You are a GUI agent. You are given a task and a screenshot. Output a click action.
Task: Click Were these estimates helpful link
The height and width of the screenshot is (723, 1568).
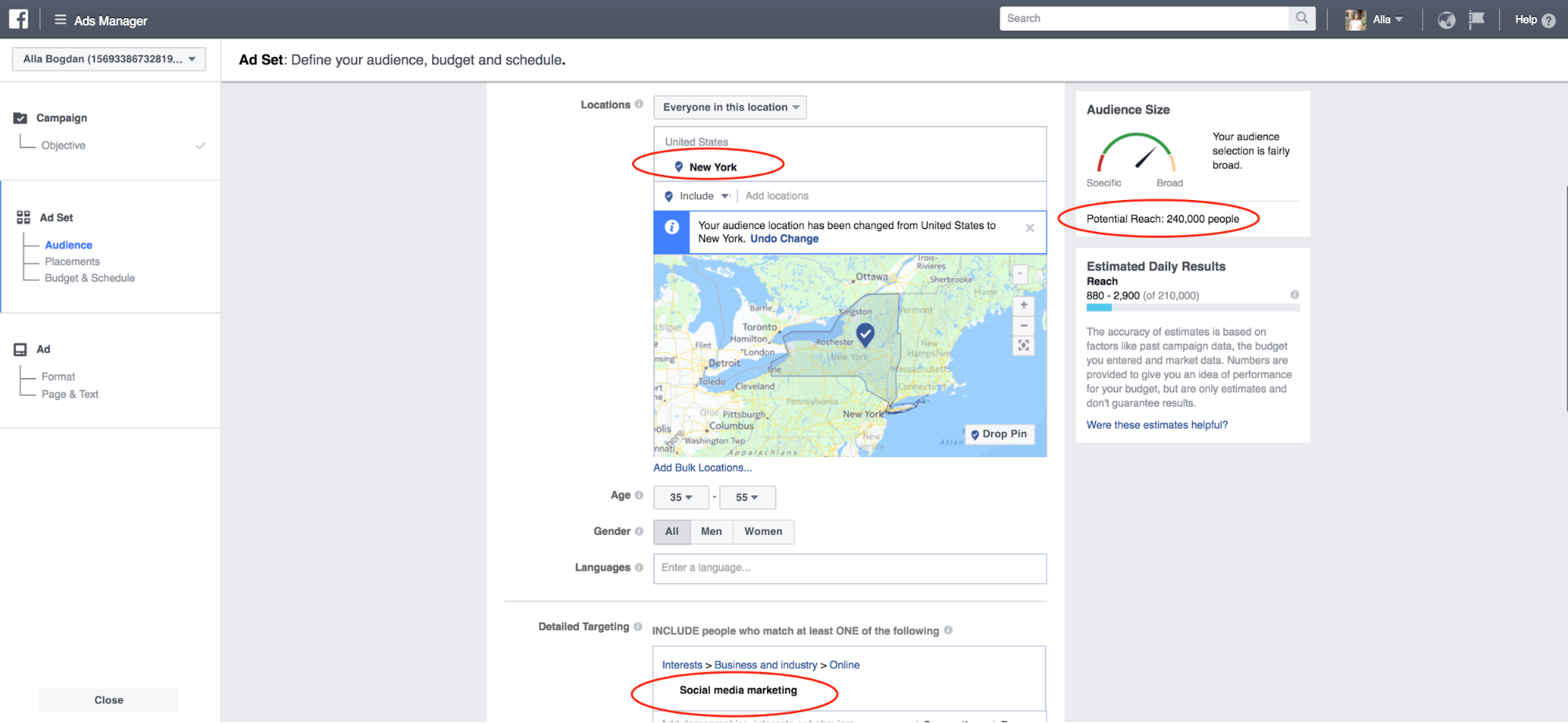pyautogui.click(x=1157, y=425)
